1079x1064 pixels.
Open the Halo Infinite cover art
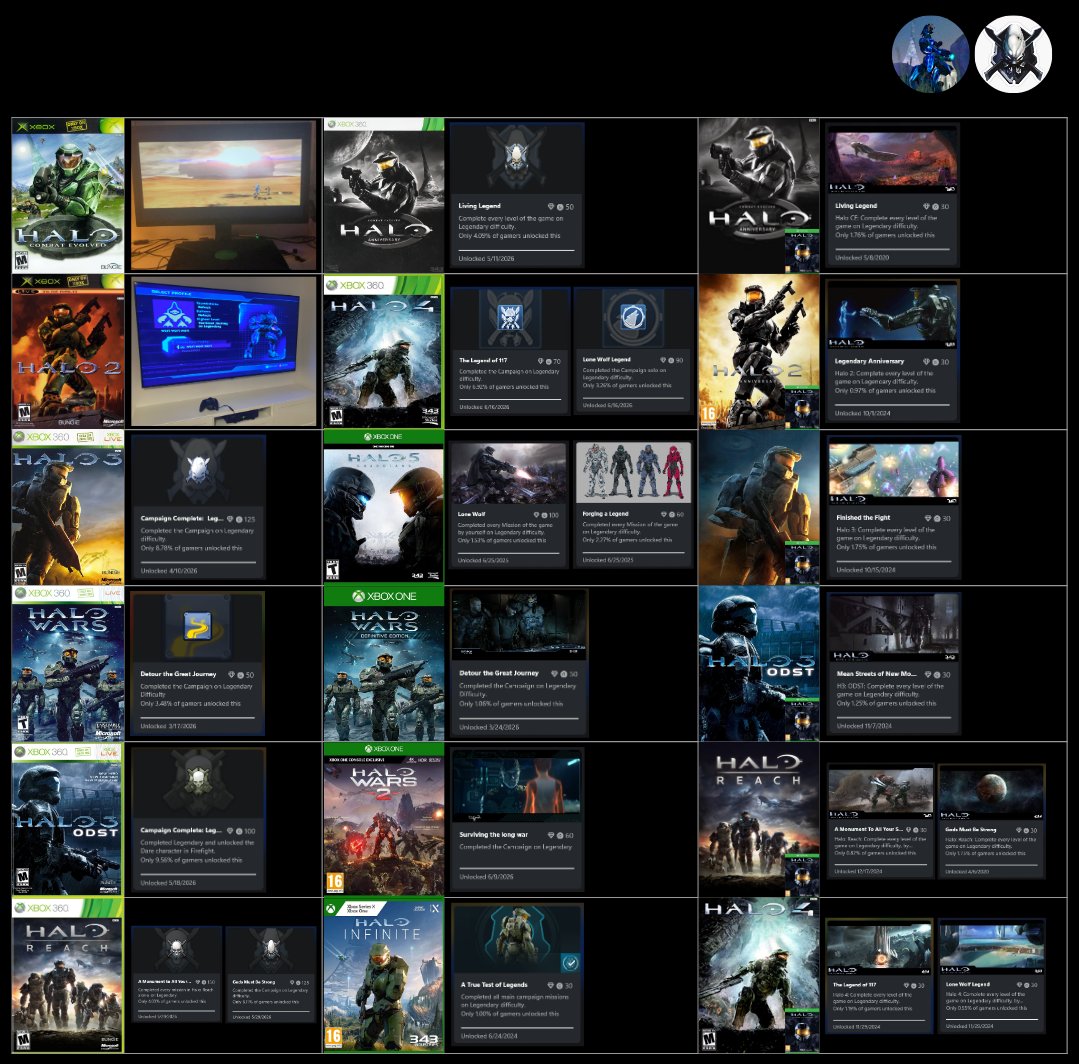click(384, 976)
